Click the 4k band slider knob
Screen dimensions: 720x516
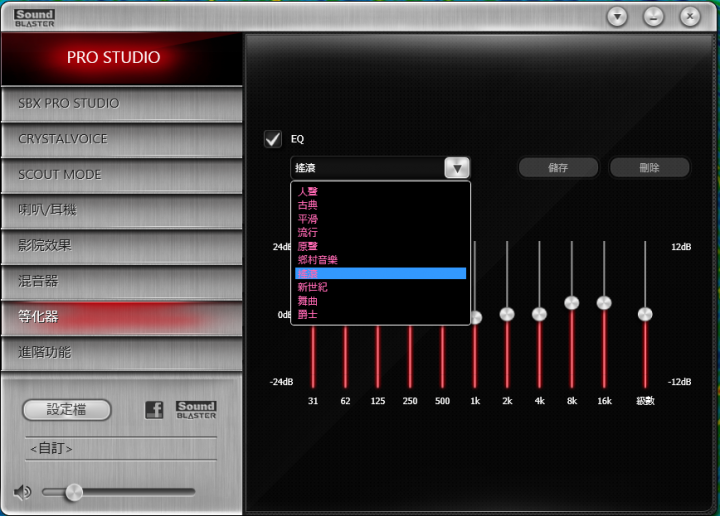point(540,314)
